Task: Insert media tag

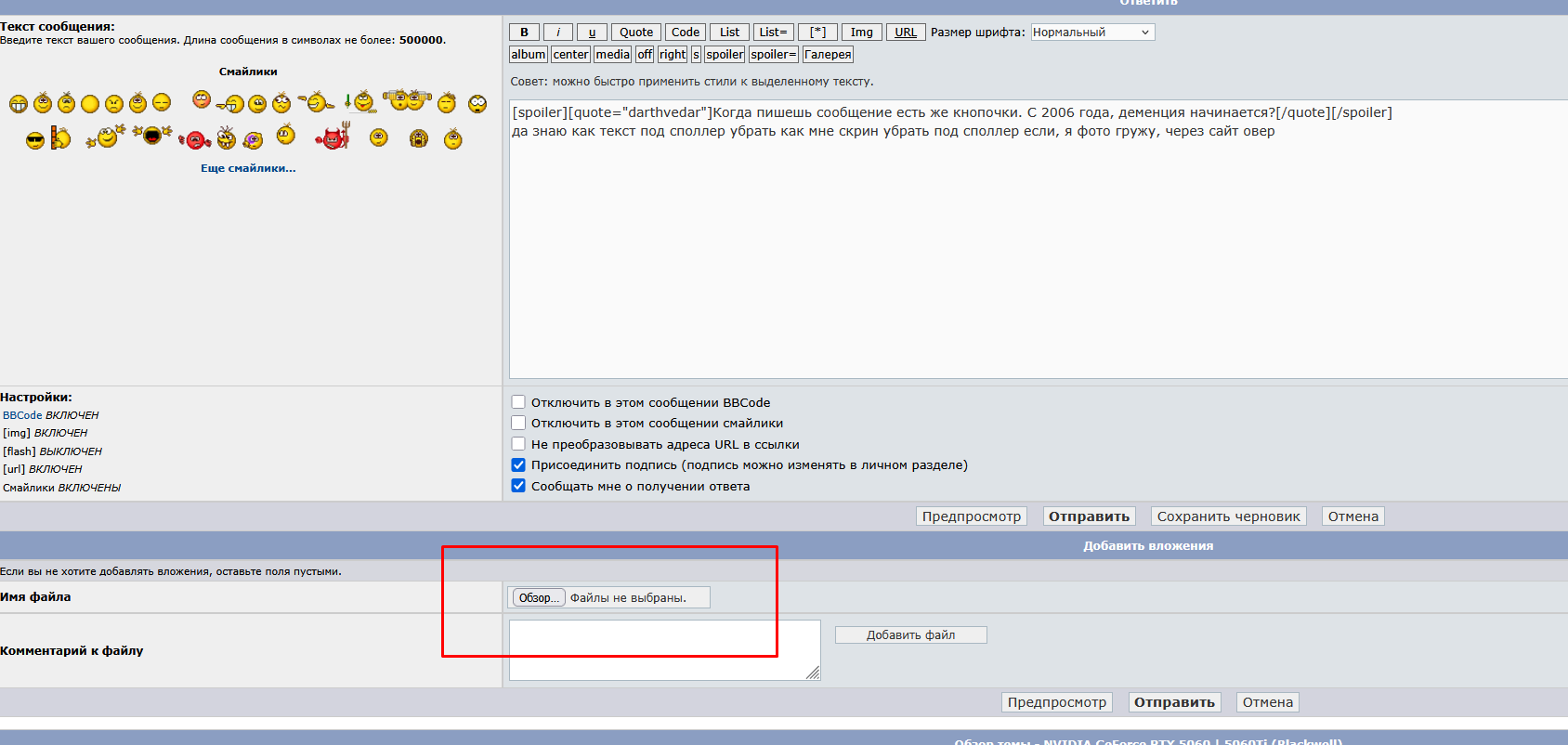Action: (612, 55)
